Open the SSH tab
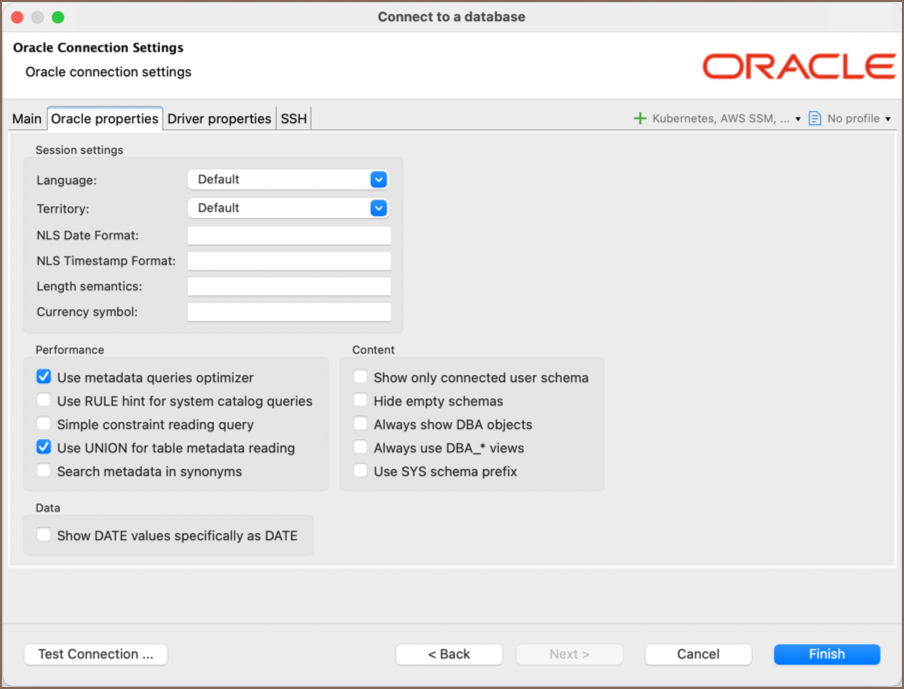904x689 pixels. [293, 118]
